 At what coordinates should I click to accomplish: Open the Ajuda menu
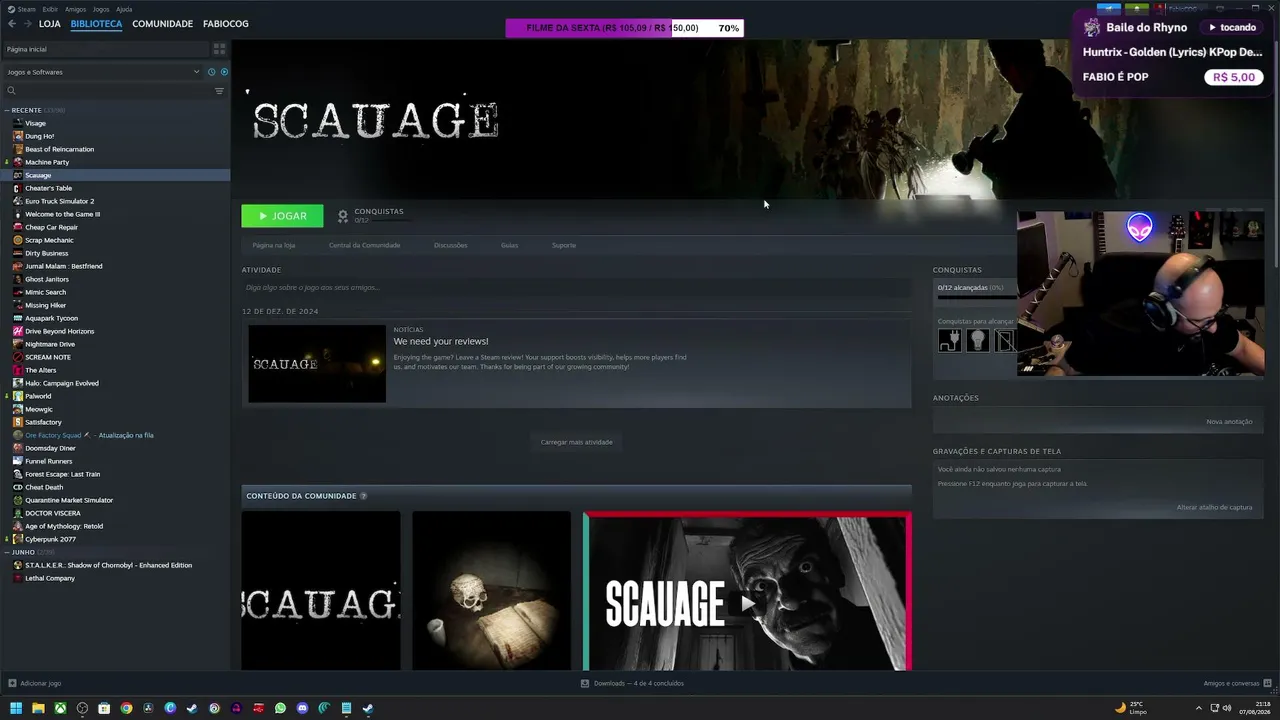[x=124, y=9]
